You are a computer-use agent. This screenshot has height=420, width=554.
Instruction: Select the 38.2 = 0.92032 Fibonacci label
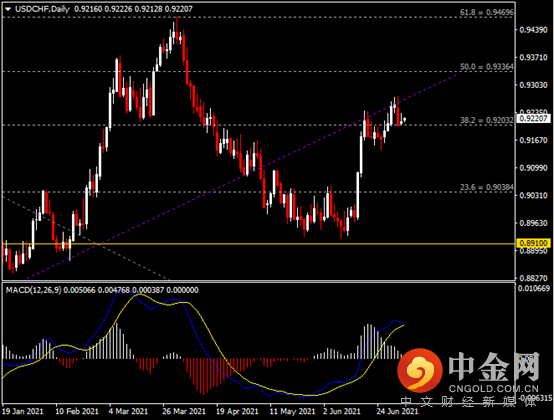(x=487, y=120)
